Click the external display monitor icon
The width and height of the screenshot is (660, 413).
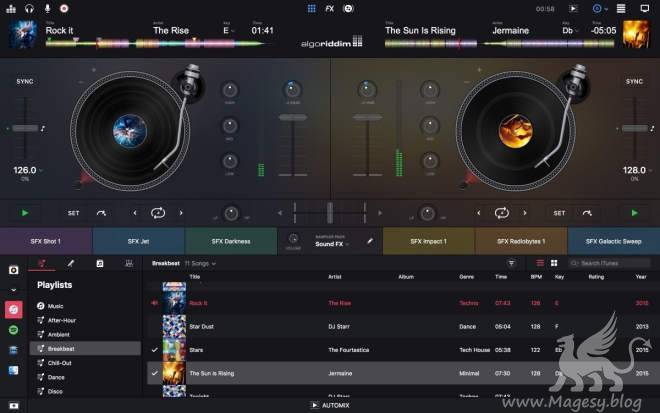click(644, 8)
